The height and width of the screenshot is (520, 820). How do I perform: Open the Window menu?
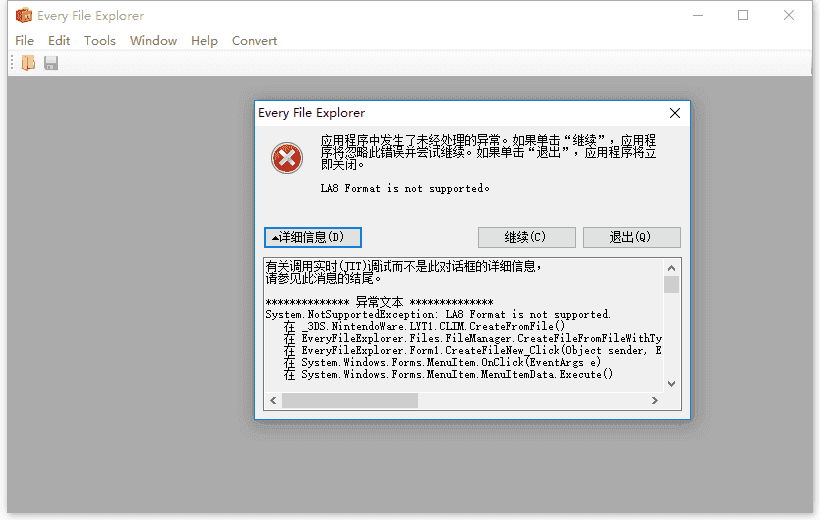(x=153, y=41)
